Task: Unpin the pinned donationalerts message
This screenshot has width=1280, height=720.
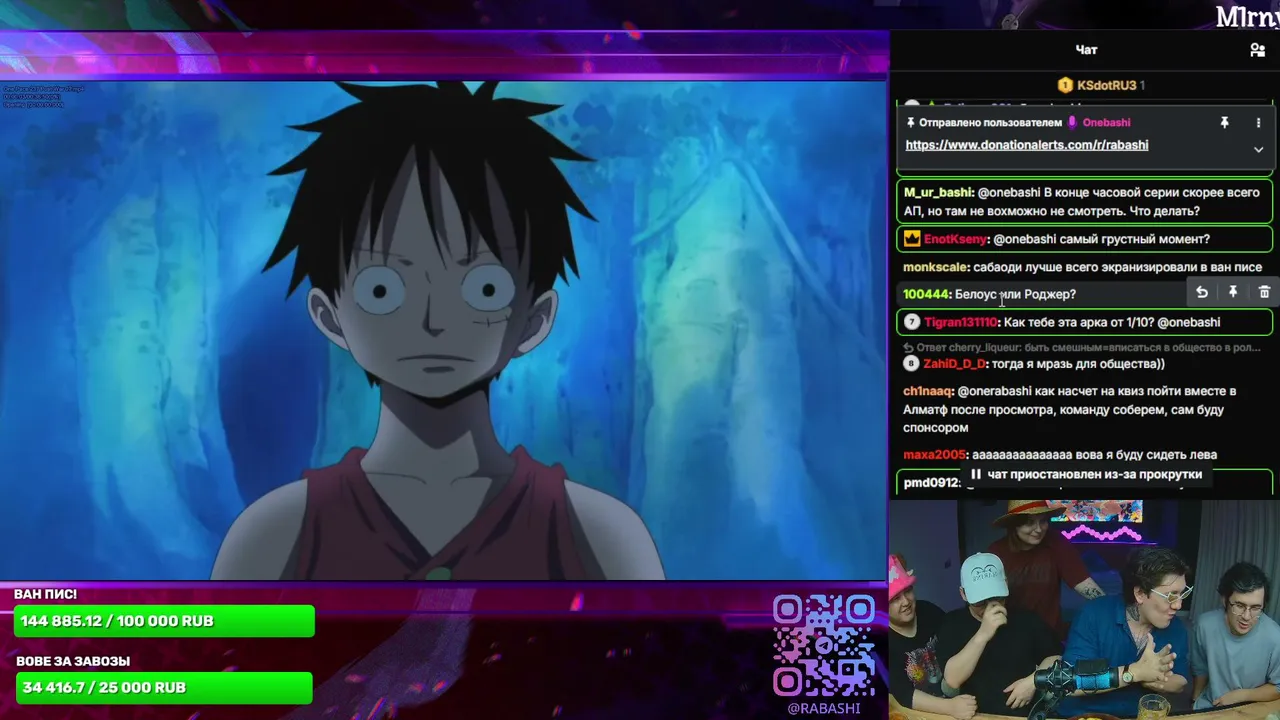Action: 1224,122
